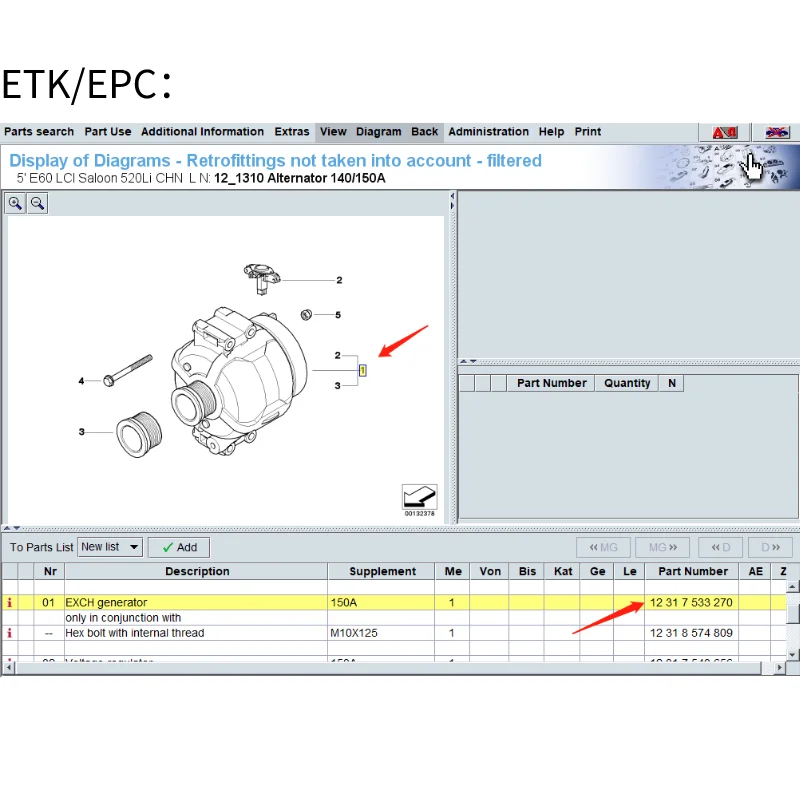Screen dimensions: 800x800
Task: Click scroll down arrow of parts table
Action: [x=792, y=655]
